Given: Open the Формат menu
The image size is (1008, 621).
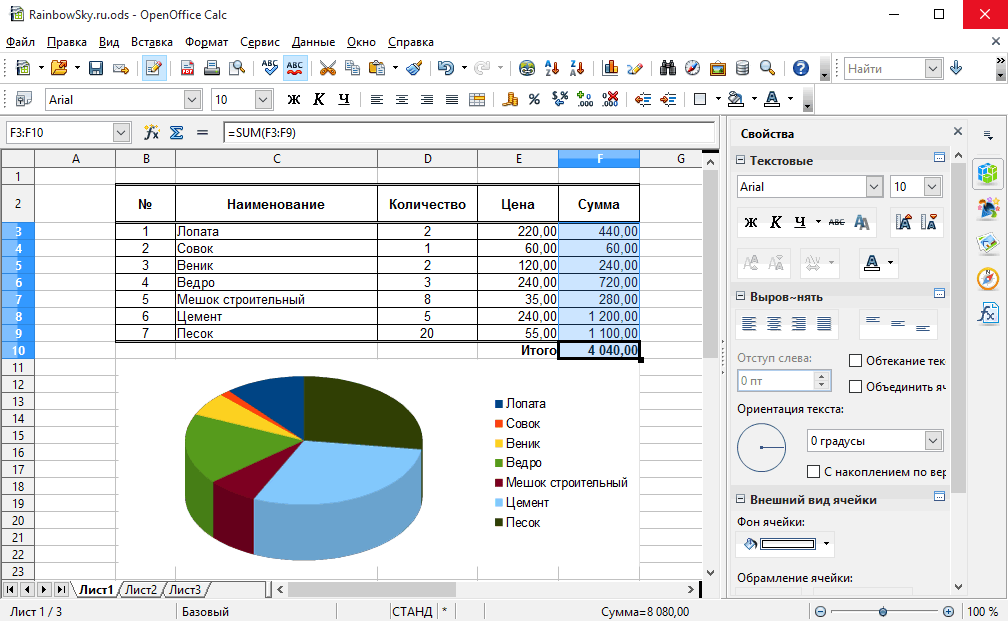Looking at the screenshot, I should [x=206, y=42].
